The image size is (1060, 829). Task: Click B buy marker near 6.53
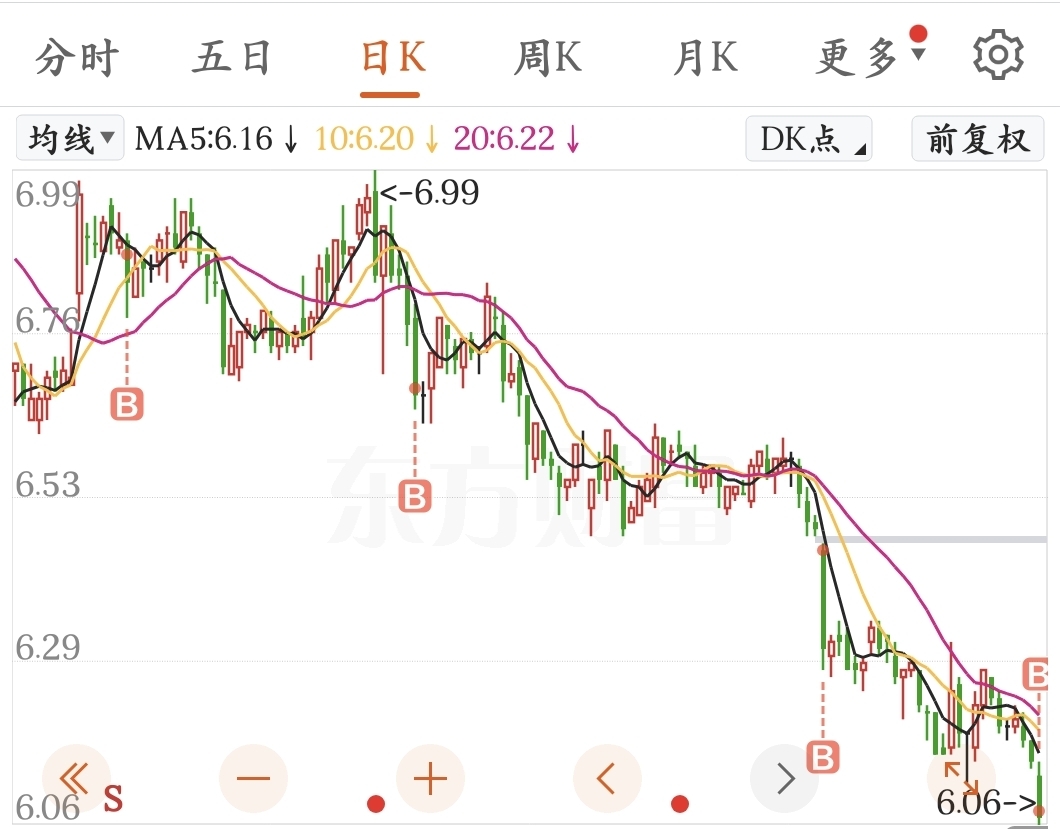414,495
